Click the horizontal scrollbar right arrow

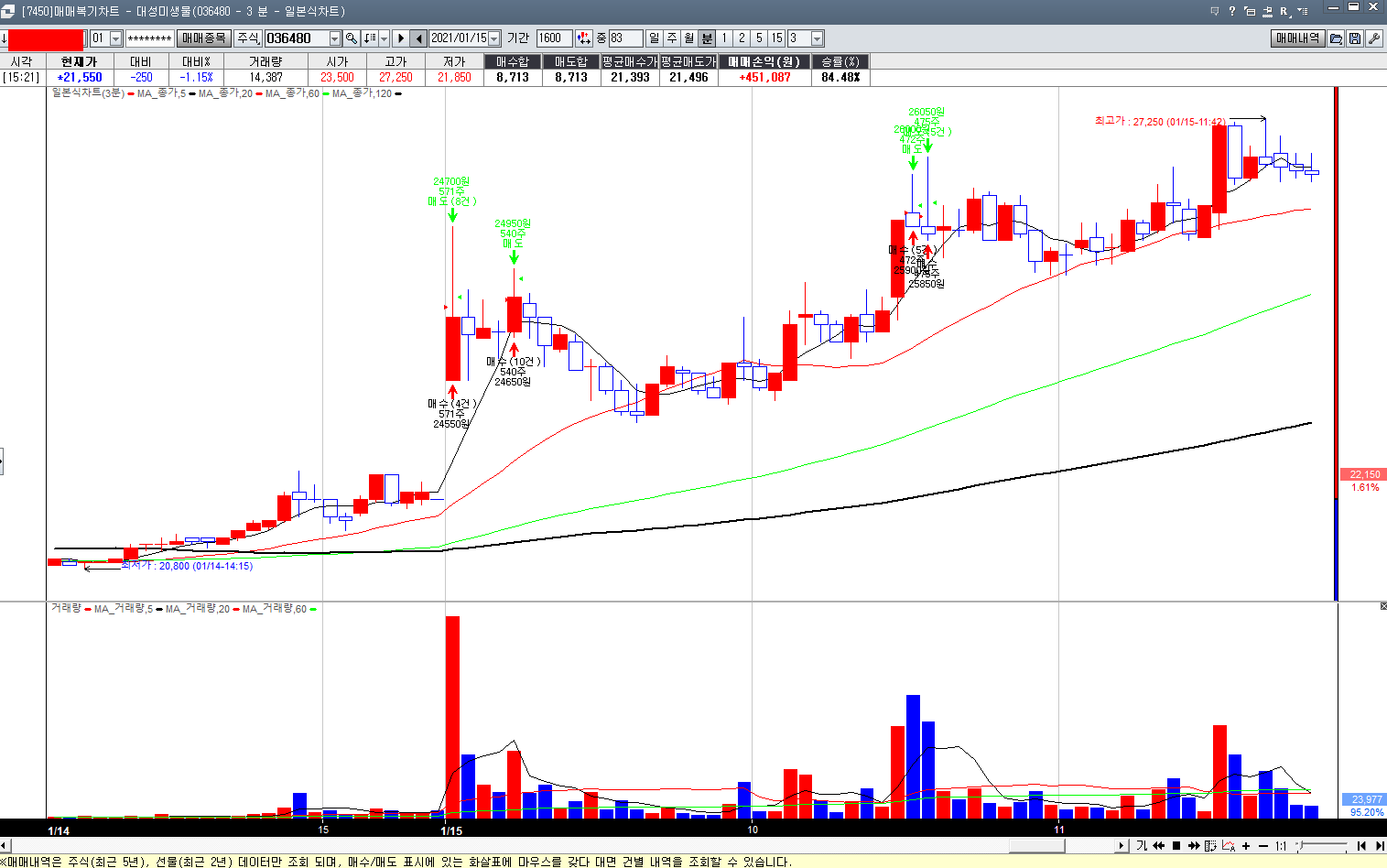tap(1122, 846)
